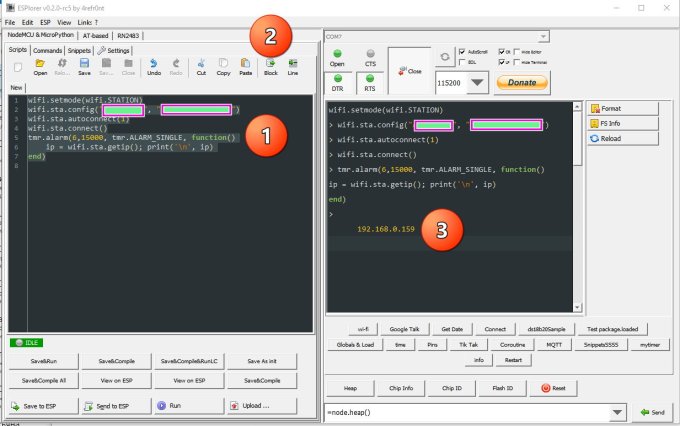Toggle the AutoScroll checkbox
The height and width of the screenshot is (426, 680).
pyautogui.click(x=461, y=50)
